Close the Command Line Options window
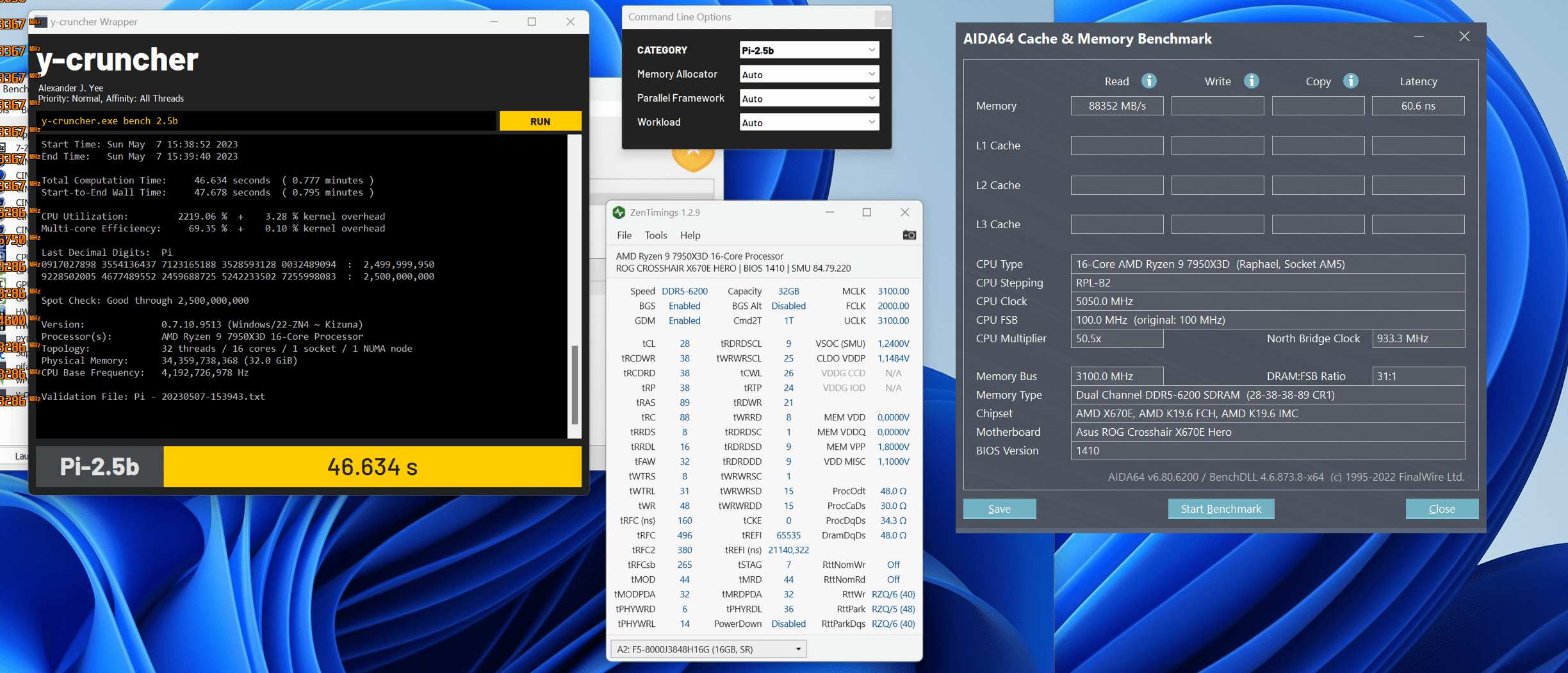This screenshot has width=1568, height=673. (883, 18)
